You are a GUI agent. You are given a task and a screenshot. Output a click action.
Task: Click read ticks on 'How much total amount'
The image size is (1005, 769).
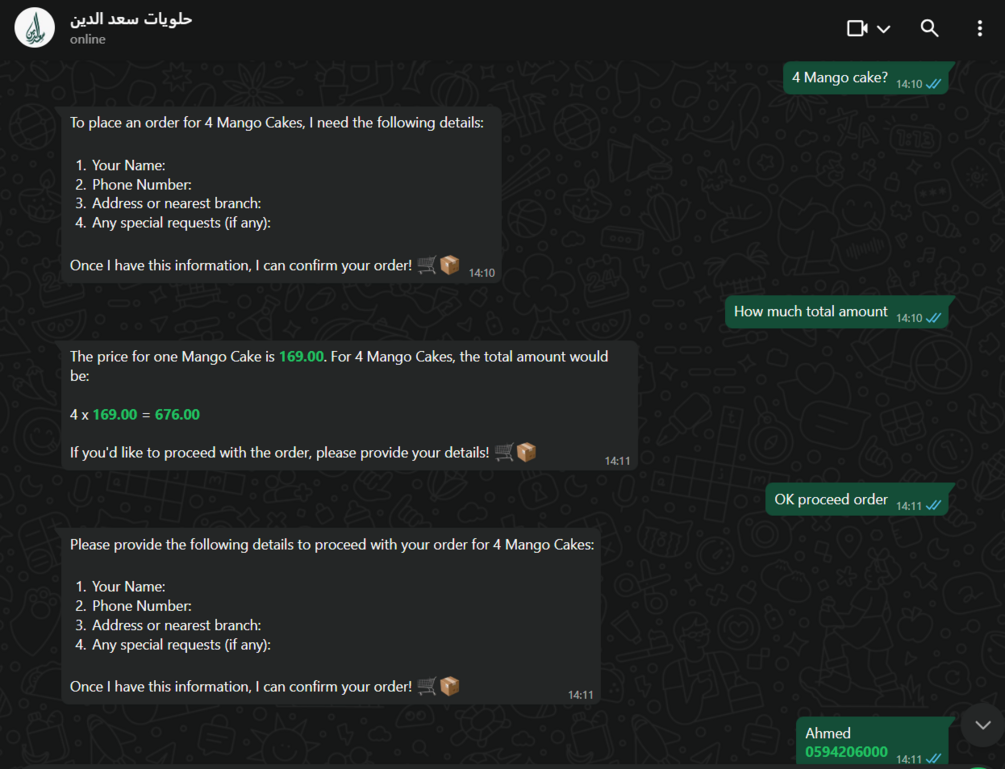coord(933,318)
